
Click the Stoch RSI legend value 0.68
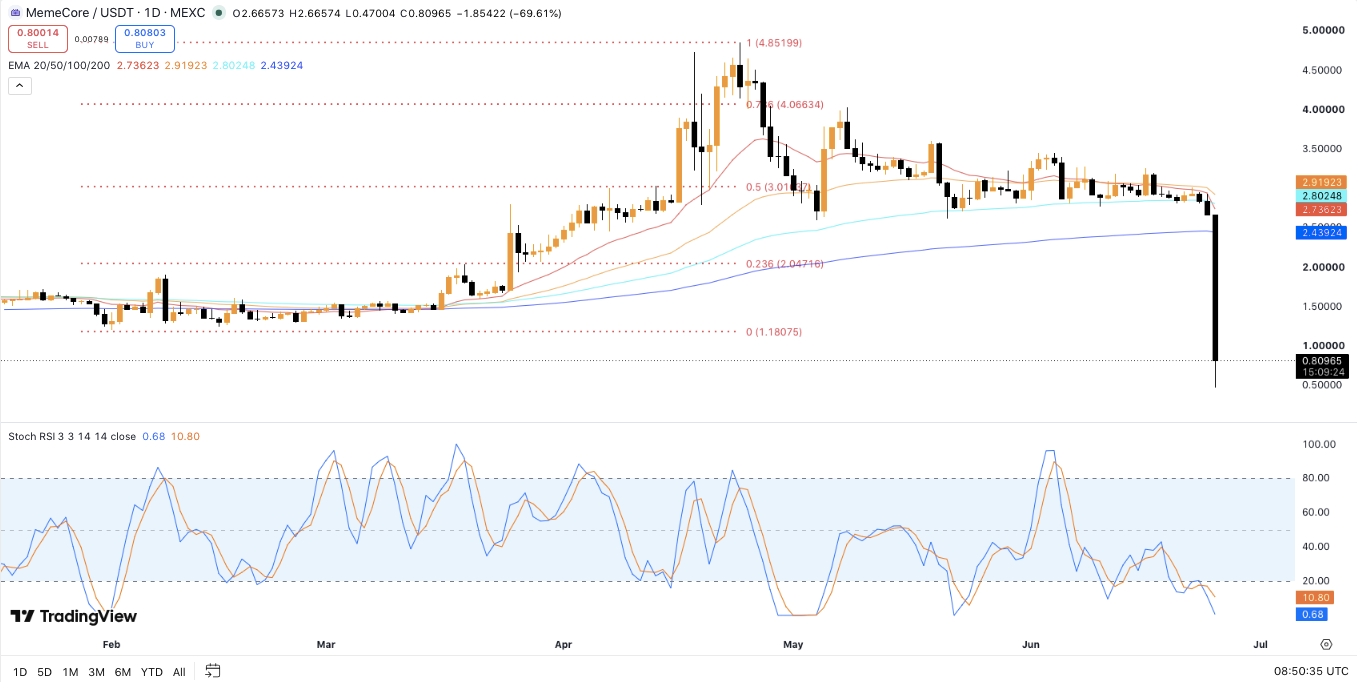tap(153, 436)
